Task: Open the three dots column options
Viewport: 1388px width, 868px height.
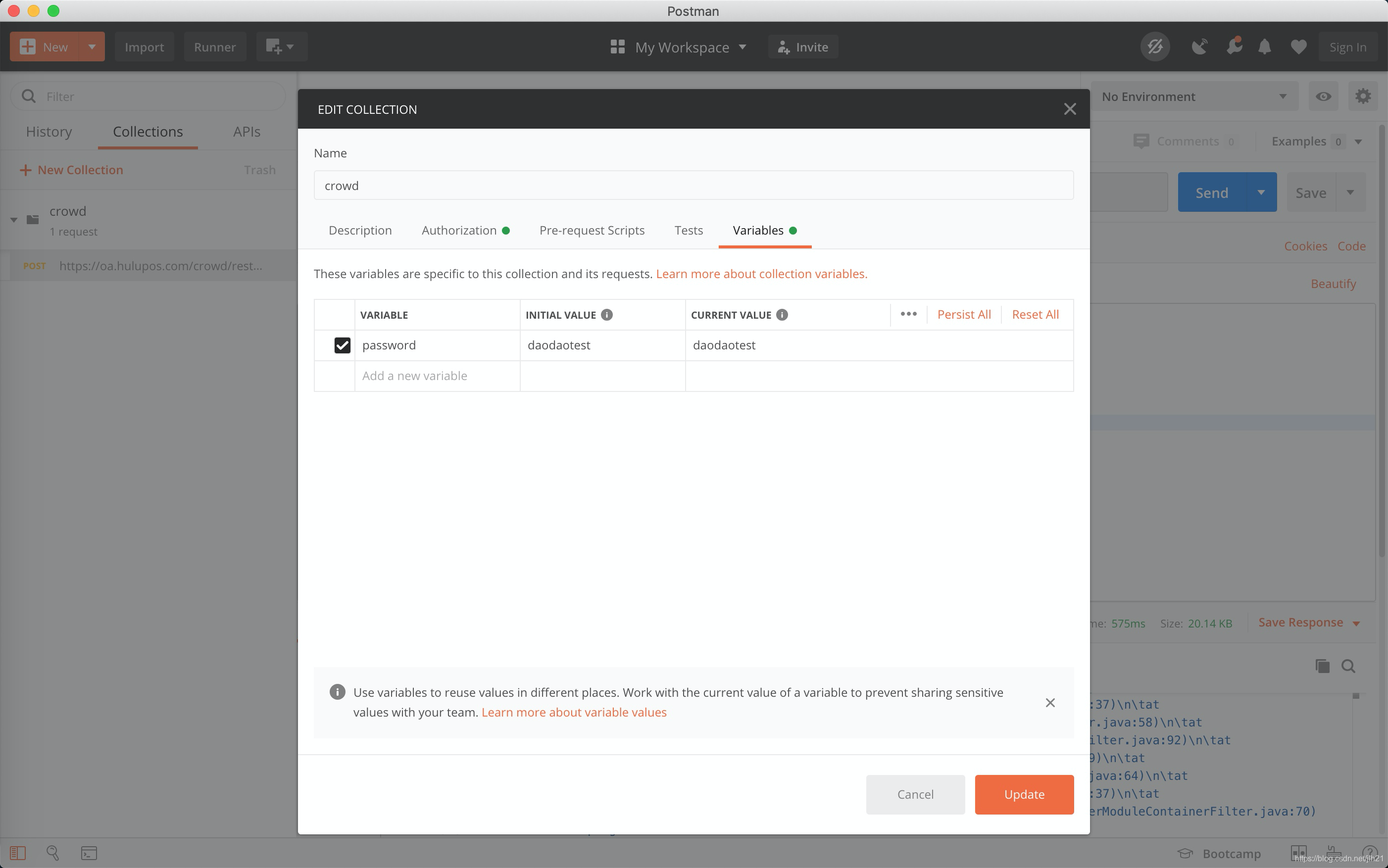Action: [x=908, y=314]
